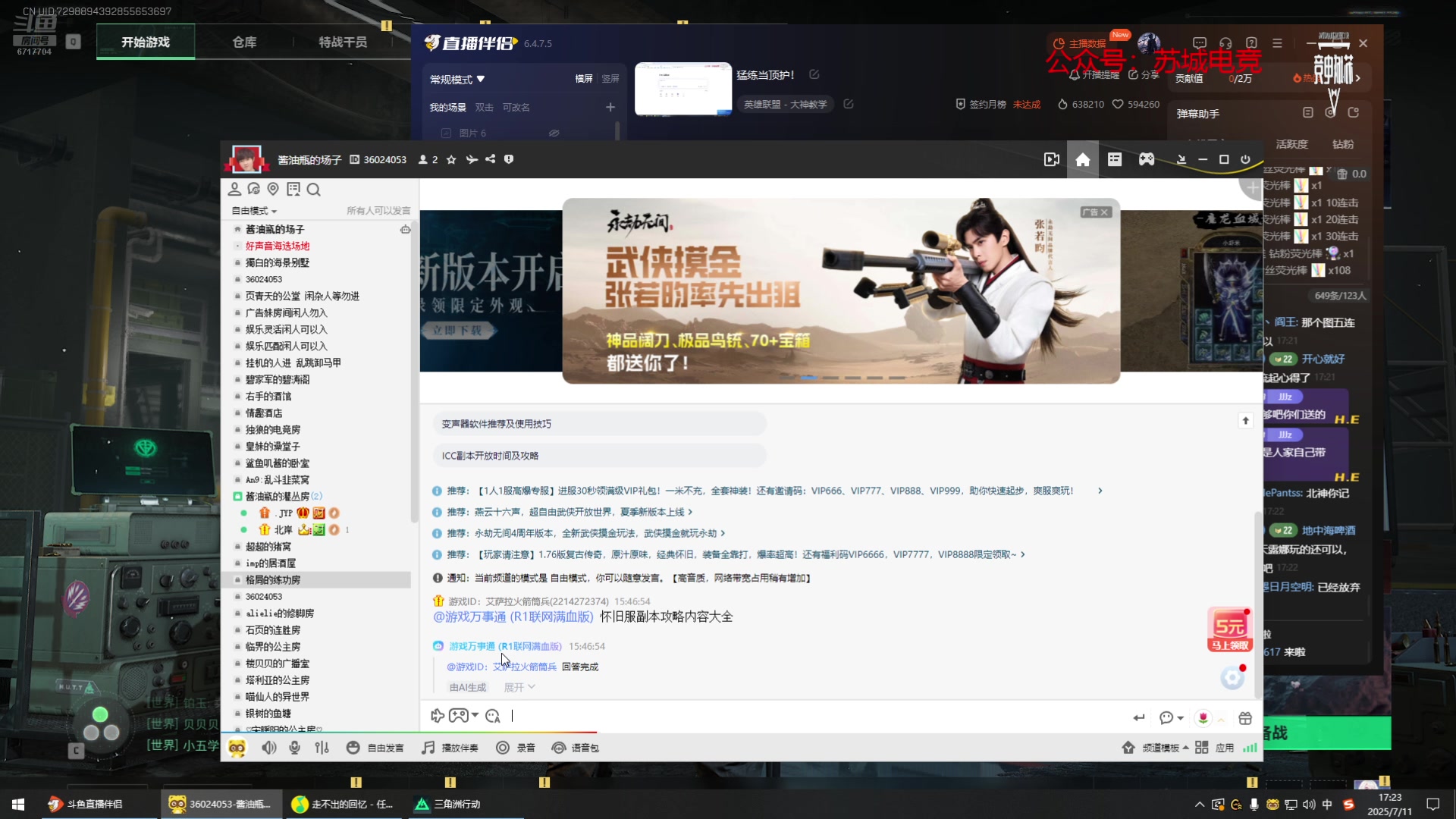Expand the 1.76版复古传奇 recommendation arrow
This screenshot has height=819, width=1456.
pyautogui.click(x=1023, y=554)
